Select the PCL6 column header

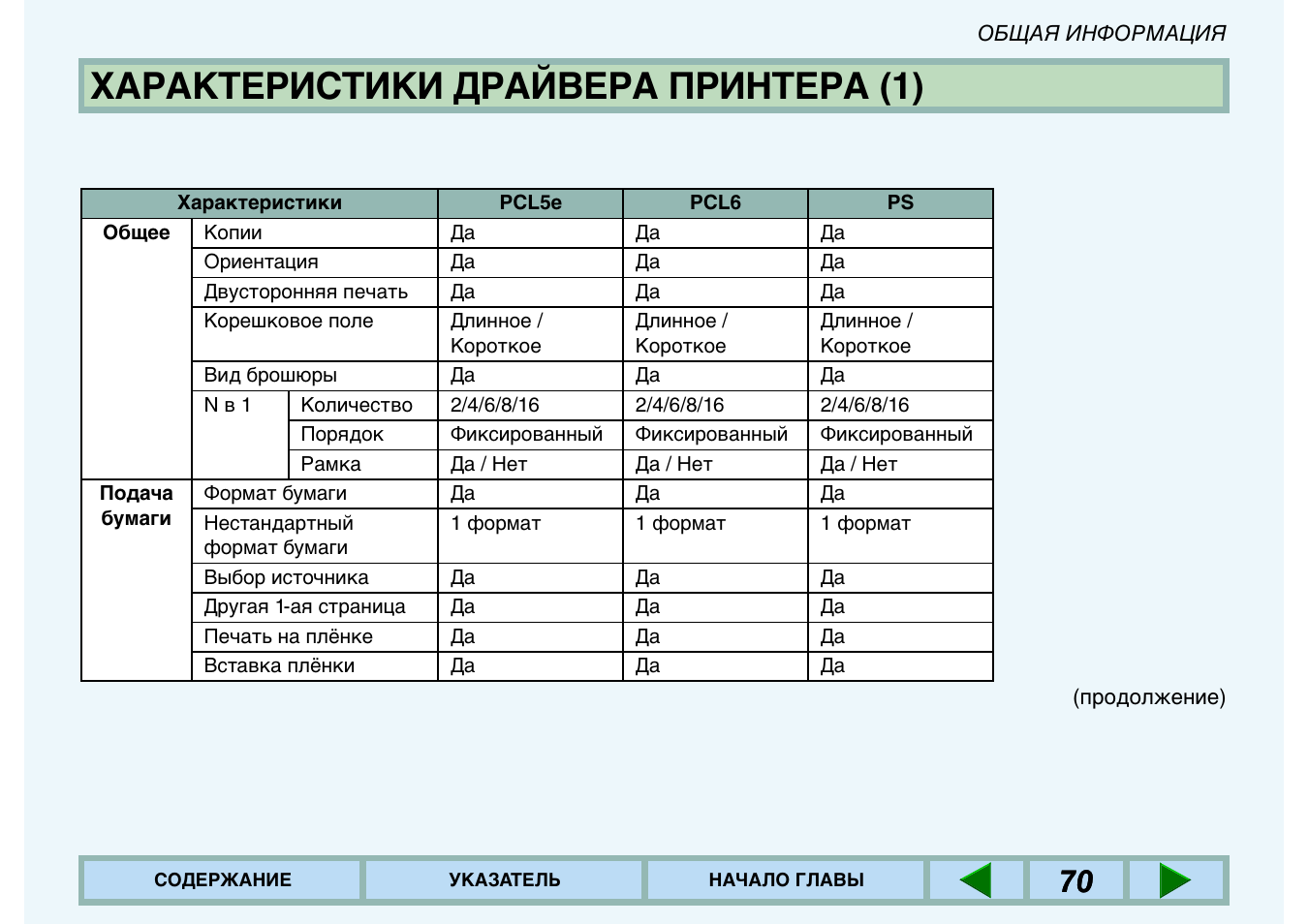(x=715, y=203)
